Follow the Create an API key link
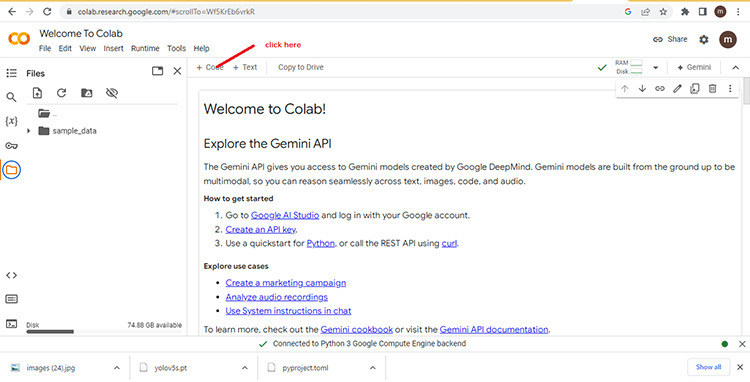The height and width of the screenshot is (382, 750). coord(261,229)
